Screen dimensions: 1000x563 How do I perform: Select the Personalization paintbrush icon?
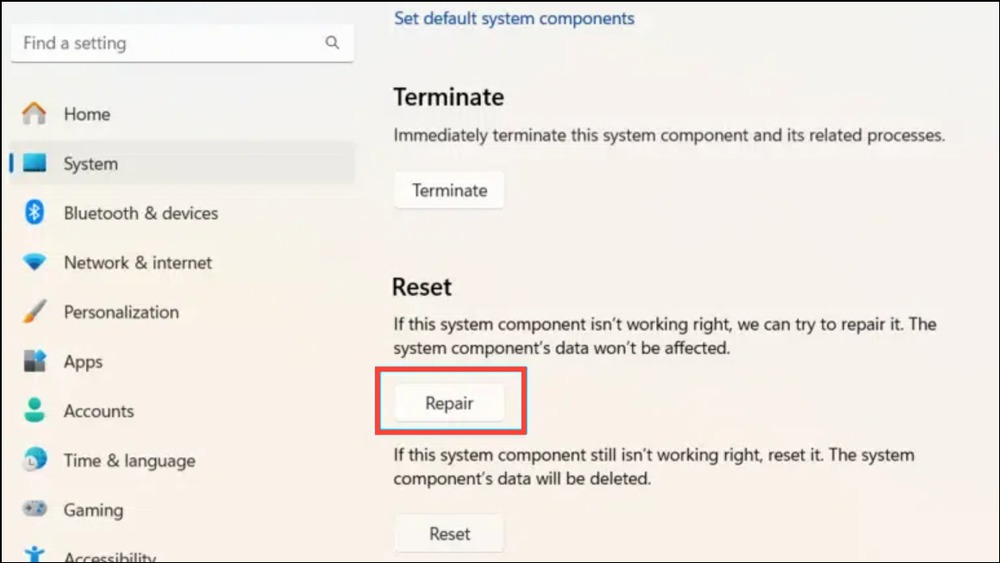(x=34, y=311)
